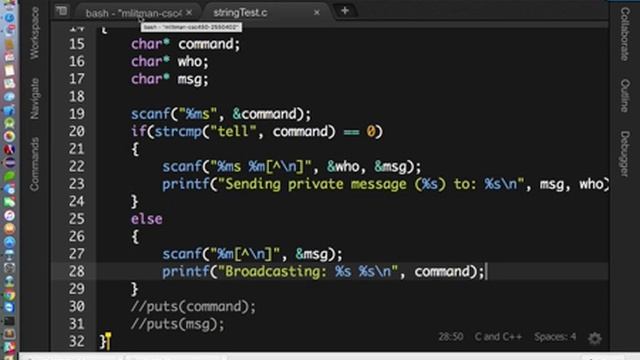Open the Debugger panel
Screen dimensions: 640x360
coord(624,154)
